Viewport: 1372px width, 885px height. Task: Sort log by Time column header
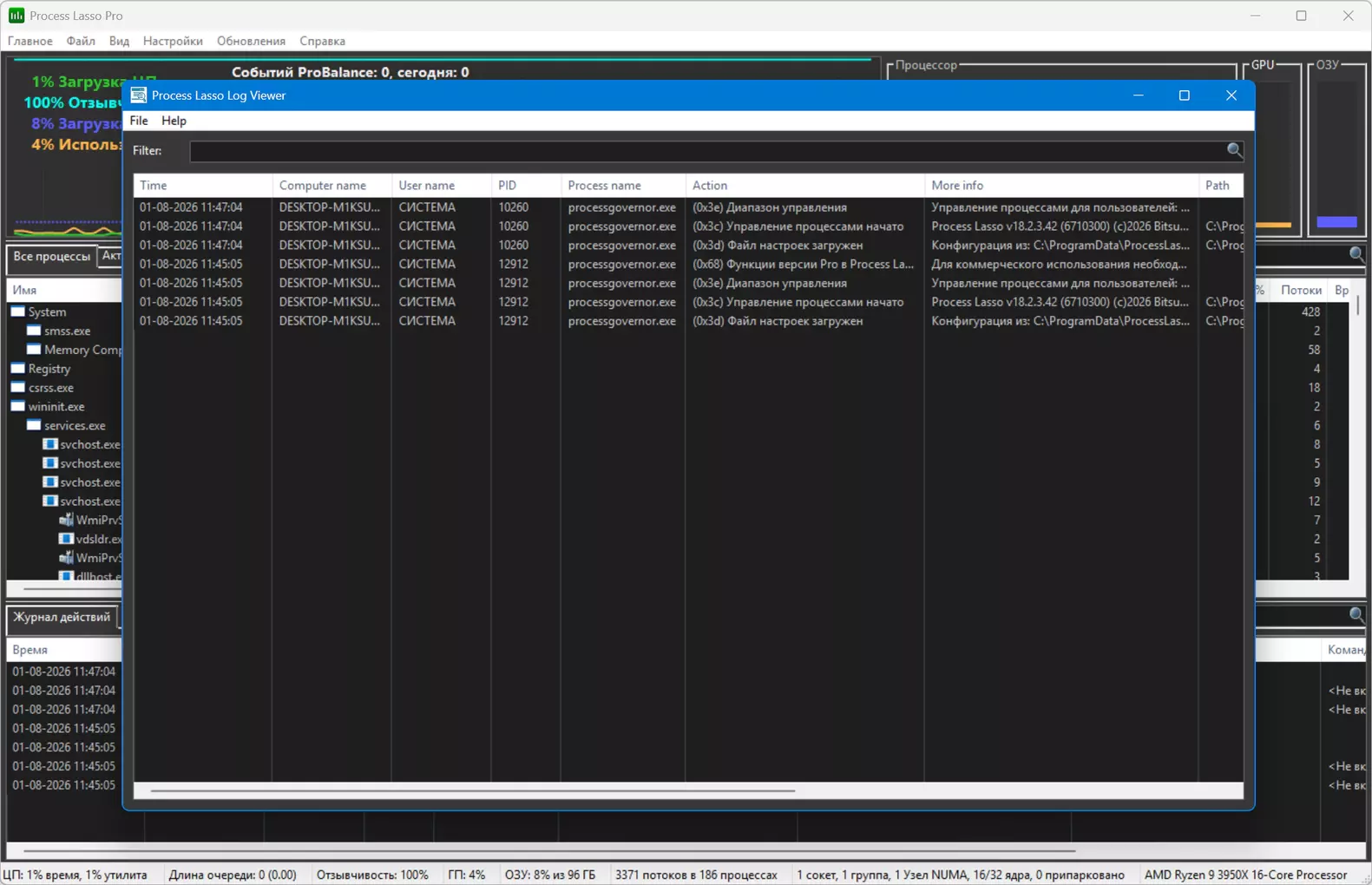[x=202, y=186]
